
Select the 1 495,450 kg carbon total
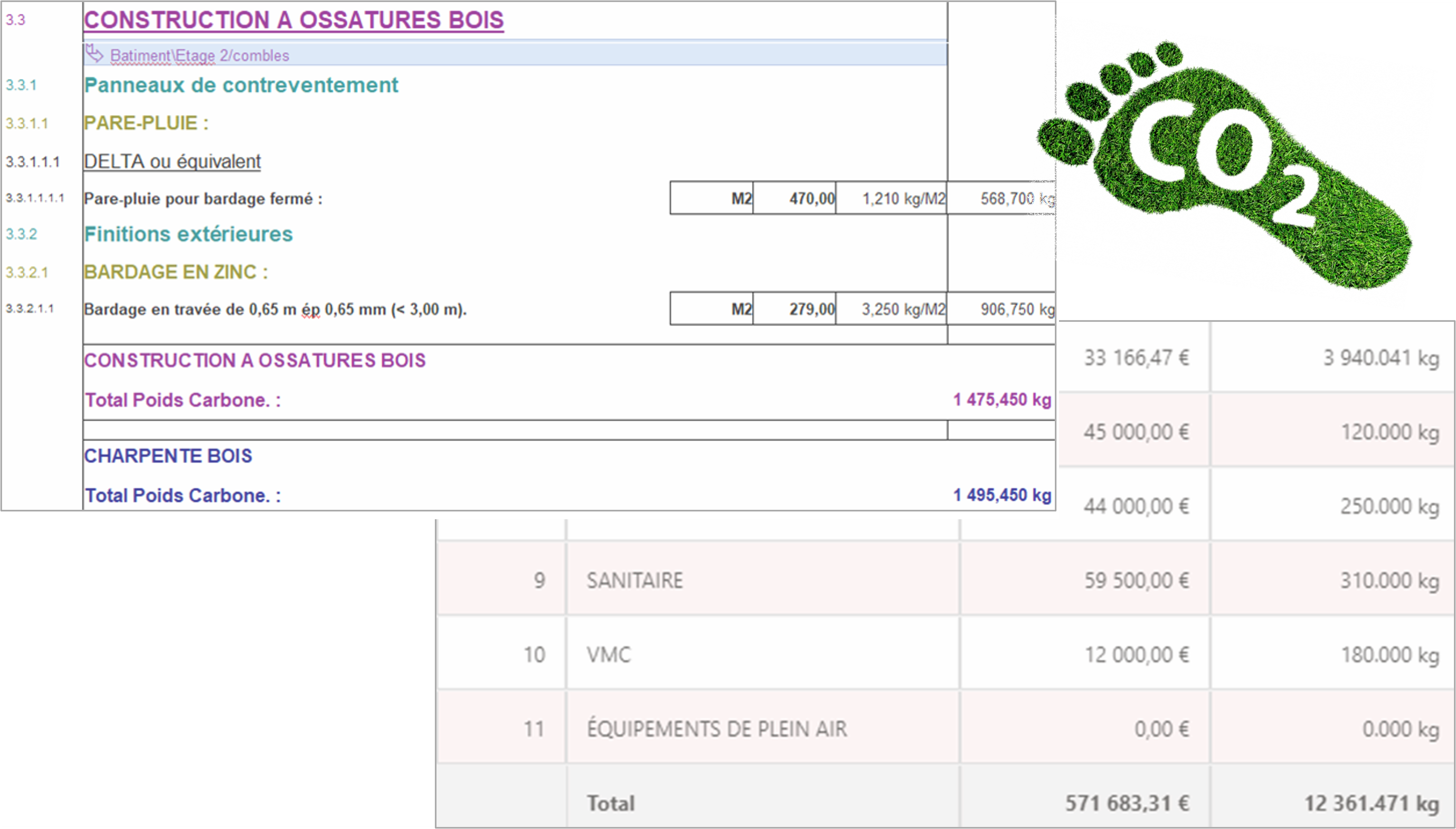click(x=1002, y=495)
